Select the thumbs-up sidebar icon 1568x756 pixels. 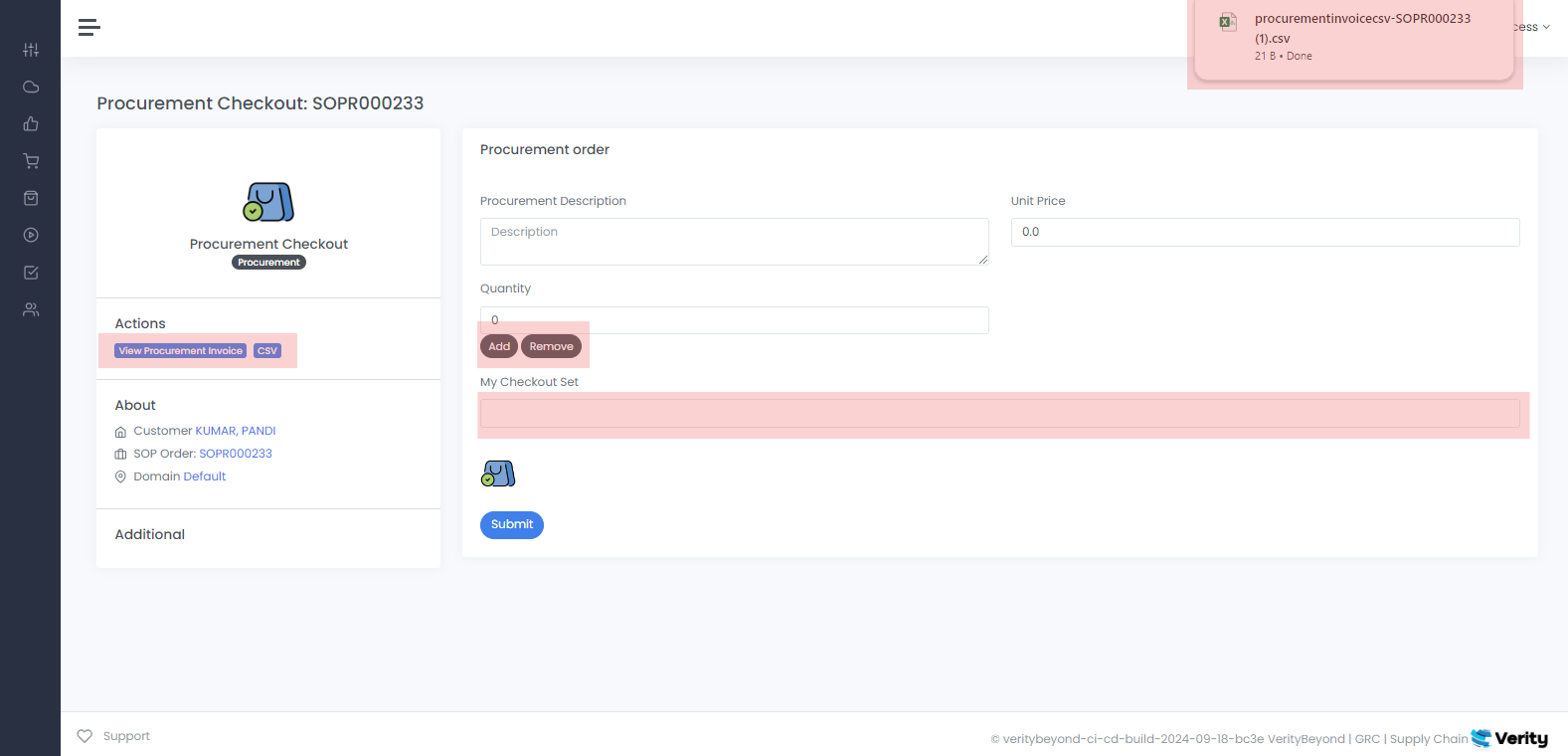(x=31, y=124)
